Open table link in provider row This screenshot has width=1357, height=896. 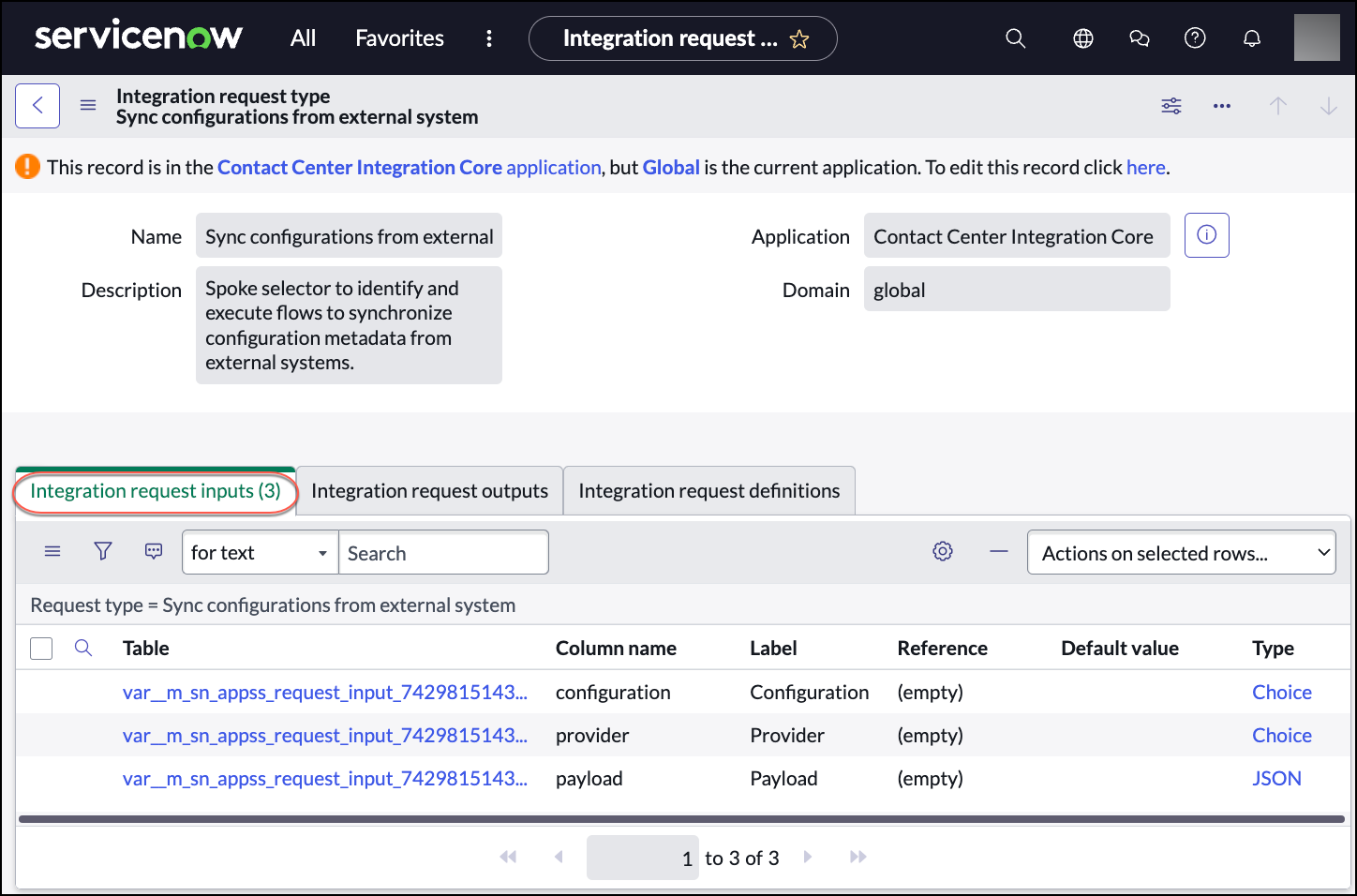tap(325, 735)
